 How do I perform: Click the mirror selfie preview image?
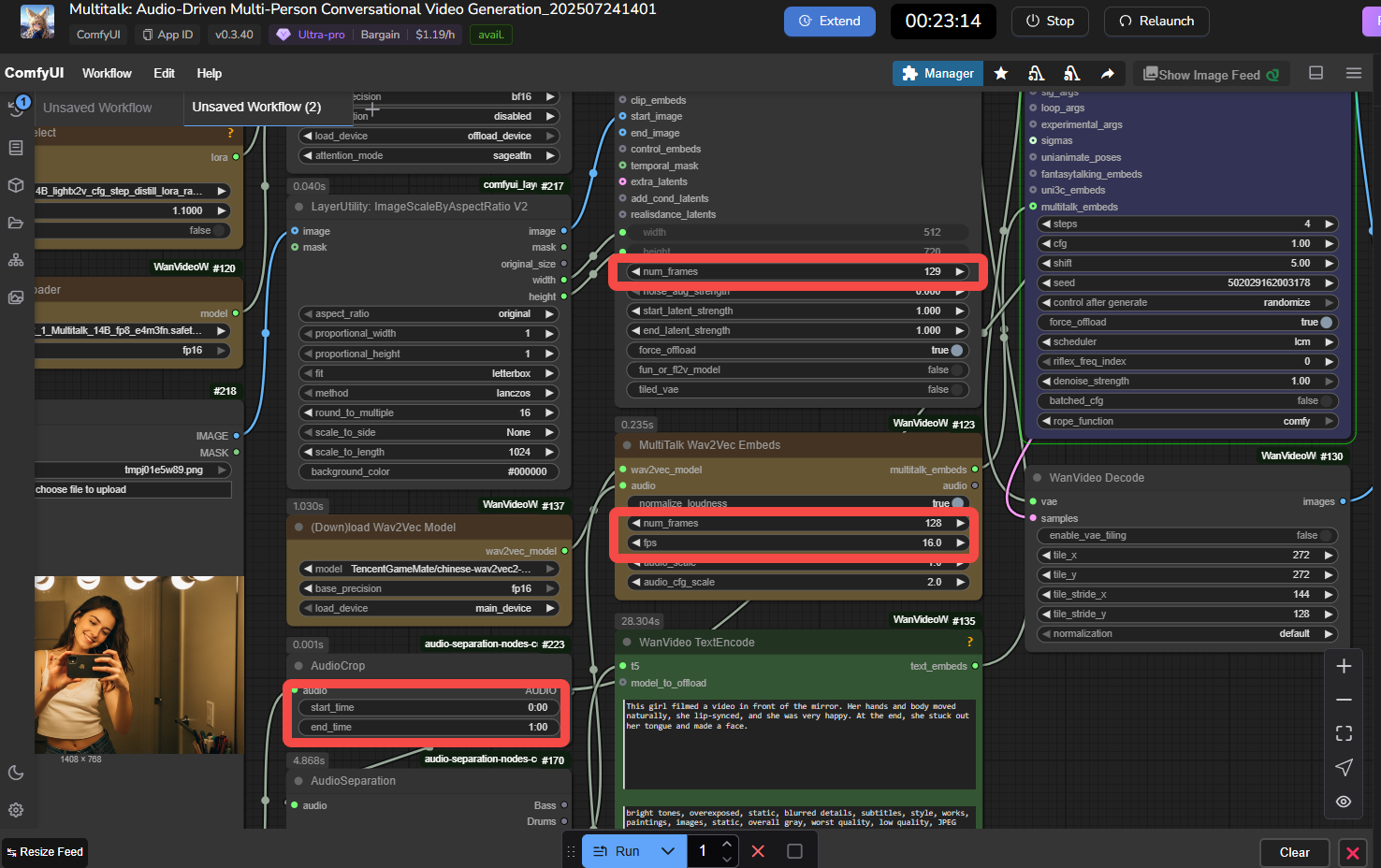pos(138,664)
